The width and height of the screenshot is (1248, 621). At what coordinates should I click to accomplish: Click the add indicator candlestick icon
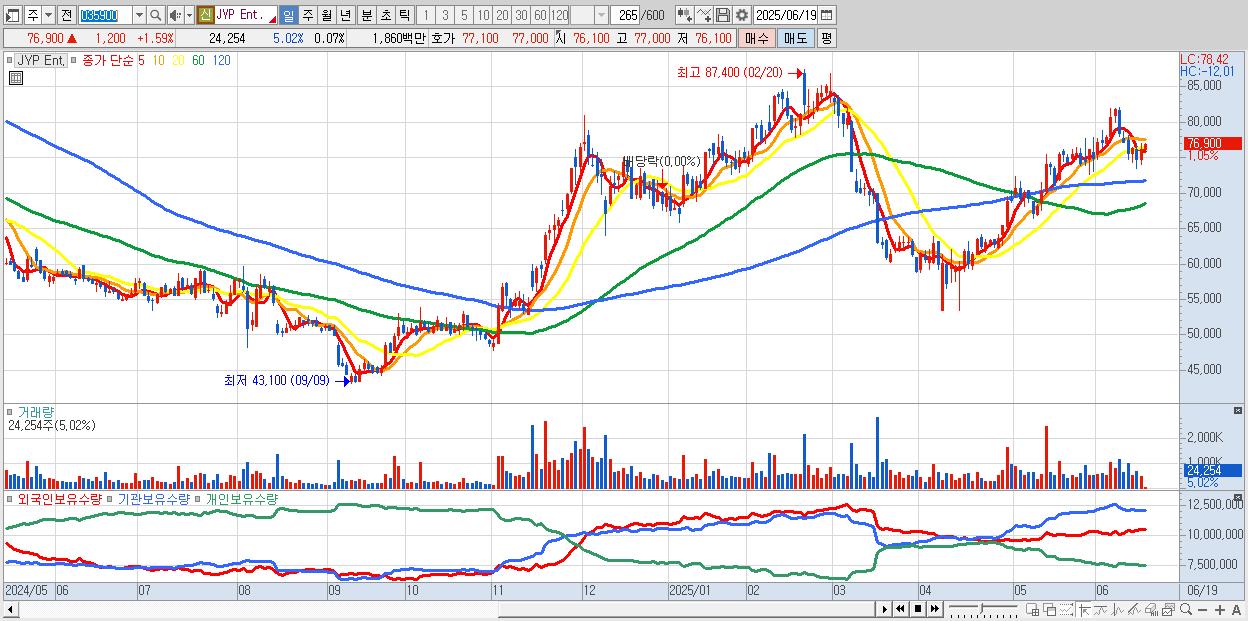(x=684, y=15)
